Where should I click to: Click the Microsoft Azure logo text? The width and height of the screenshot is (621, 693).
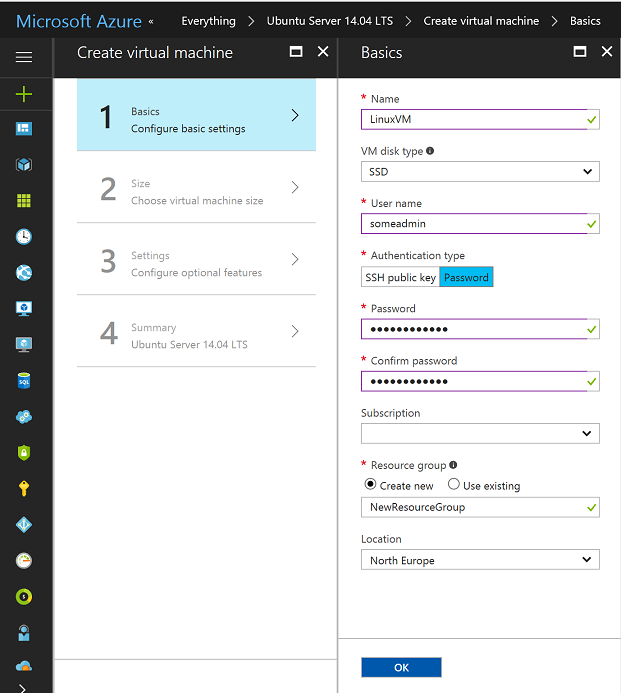click(x=79, y=21)
